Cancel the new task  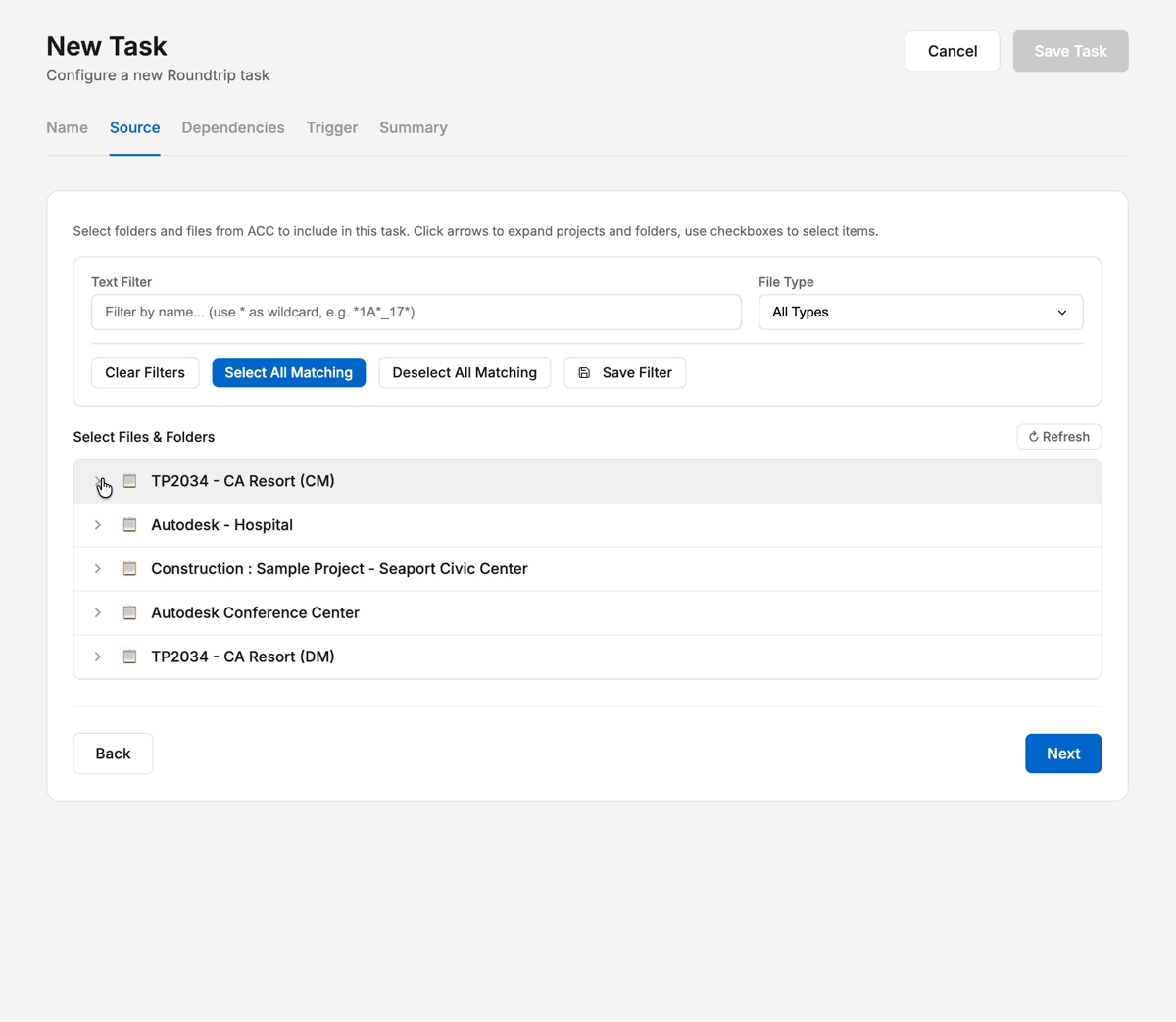[952, 51]
